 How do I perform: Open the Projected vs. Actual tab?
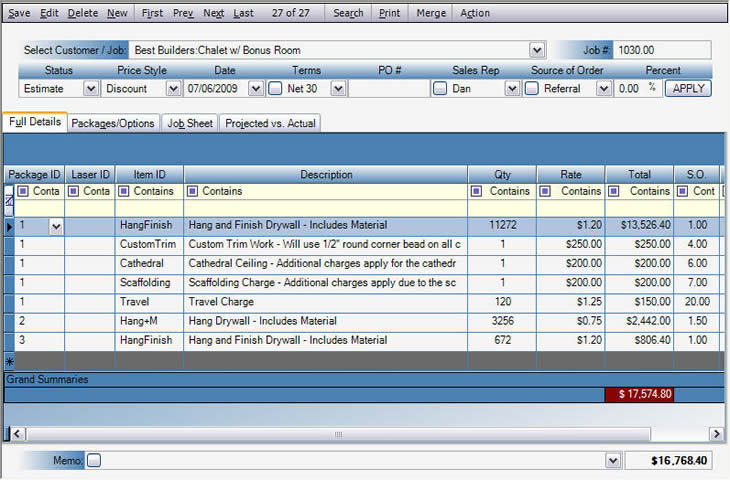point(270,123)
